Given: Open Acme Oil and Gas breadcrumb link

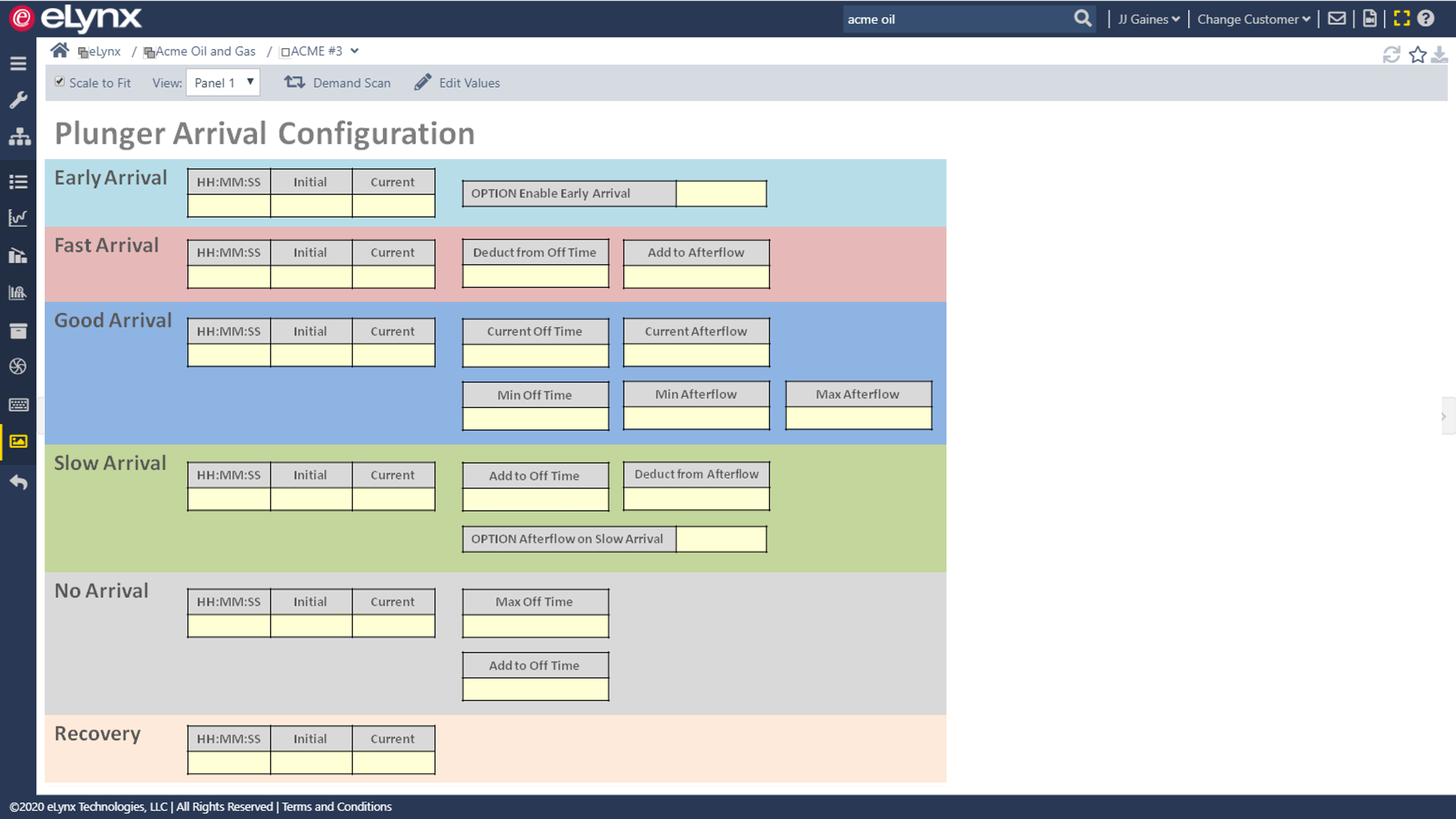Looking at the screenshot, I should click(205, 51).
